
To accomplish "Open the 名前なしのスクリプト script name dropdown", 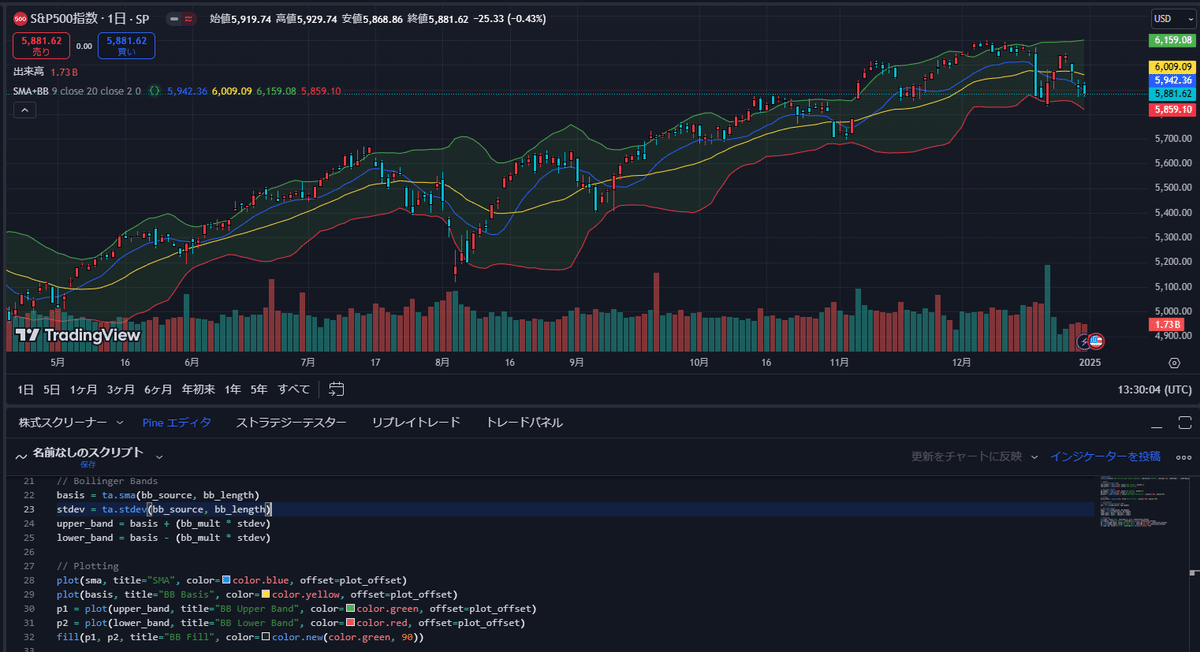I will (x=159, y=455).
